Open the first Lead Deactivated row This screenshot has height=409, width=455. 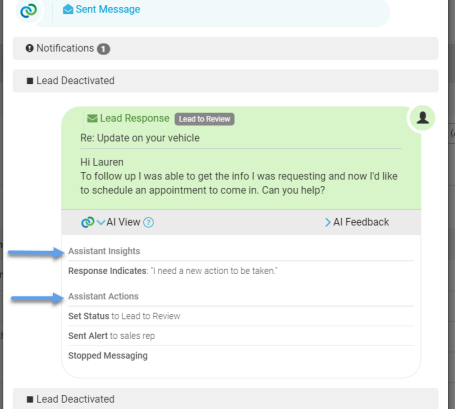click(x=226, y=81)
